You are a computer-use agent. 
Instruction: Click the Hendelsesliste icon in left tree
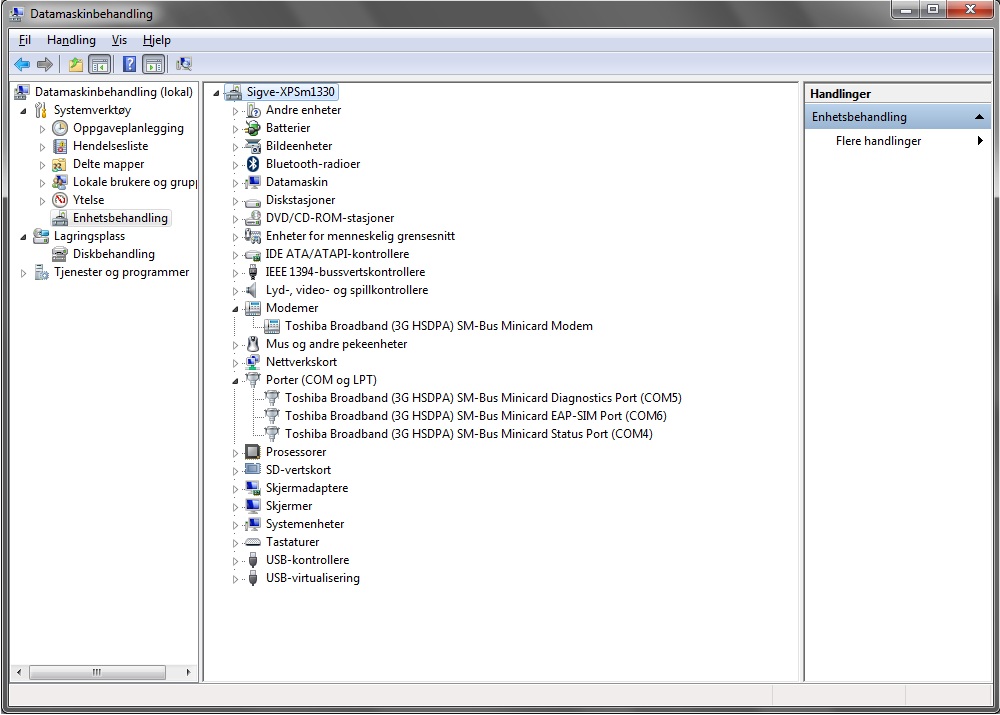coord(60,146)
